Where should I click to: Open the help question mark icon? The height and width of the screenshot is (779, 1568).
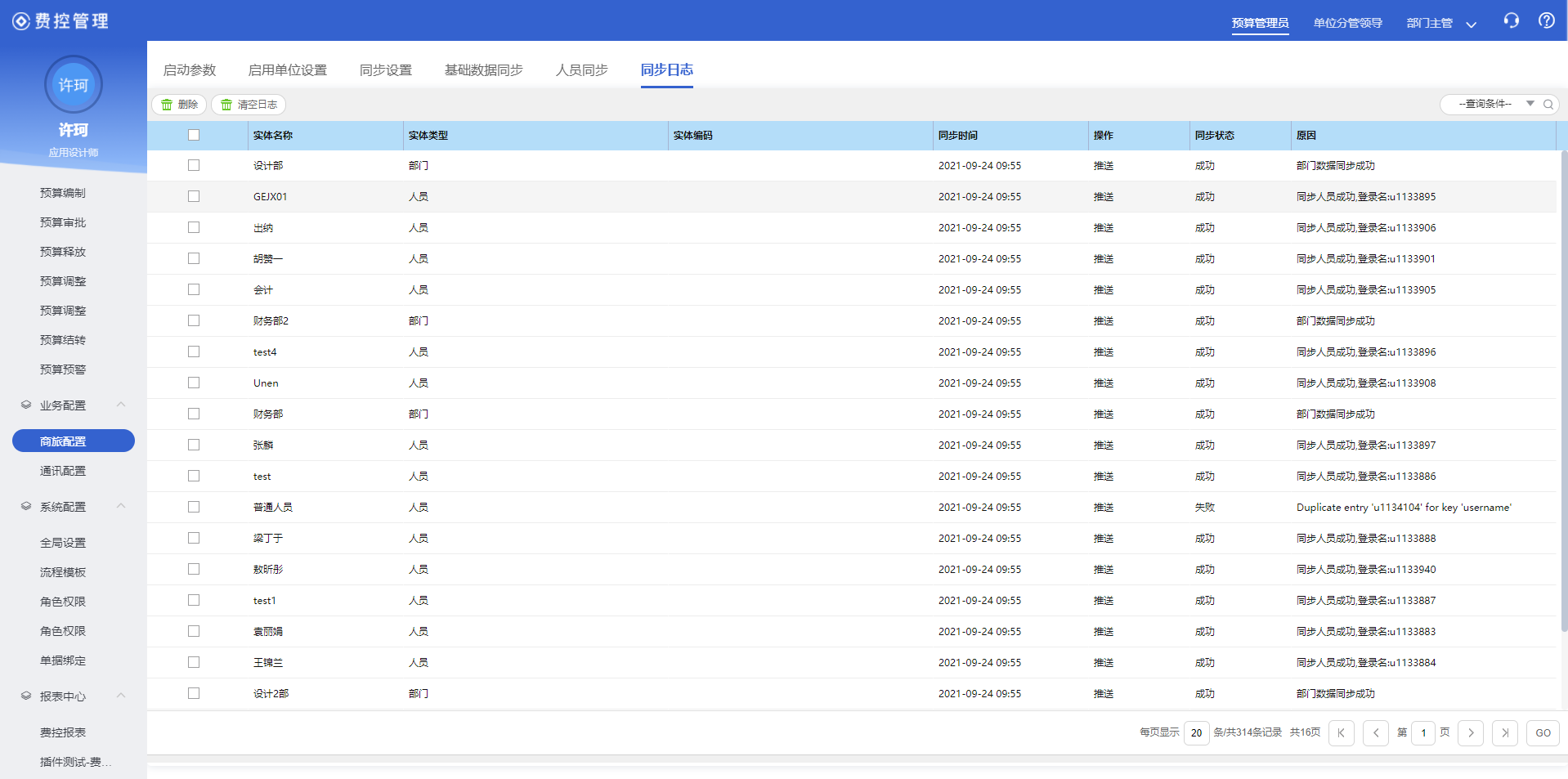[x=1547, y=20]
